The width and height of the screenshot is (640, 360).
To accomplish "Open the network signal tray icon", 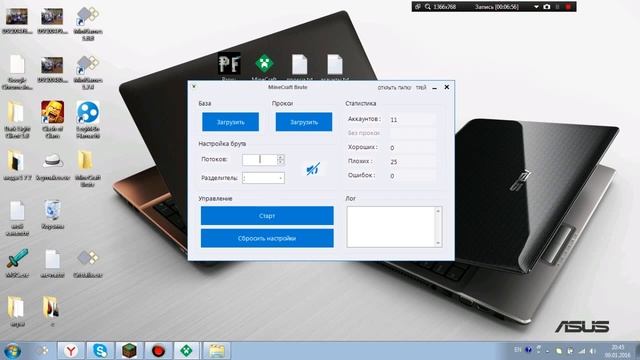I will [x=582, y=351].
